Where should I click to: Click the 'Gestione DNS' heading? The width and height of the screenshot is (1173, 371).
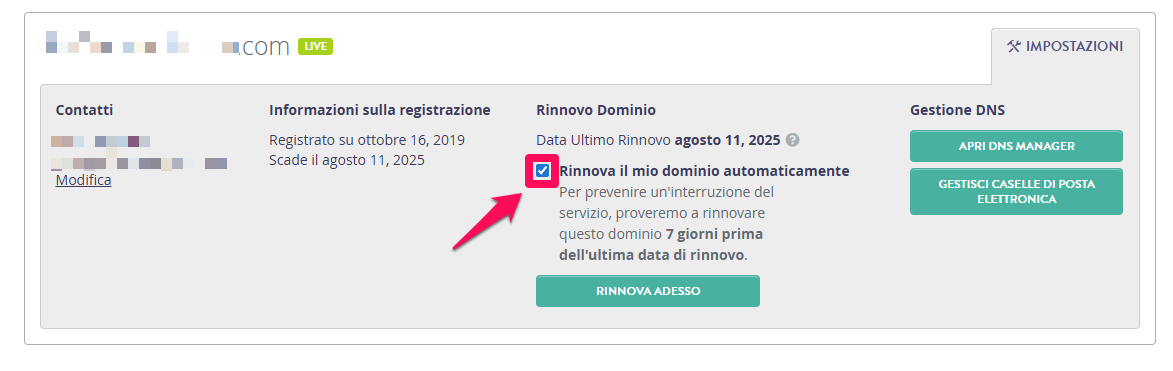958,110
